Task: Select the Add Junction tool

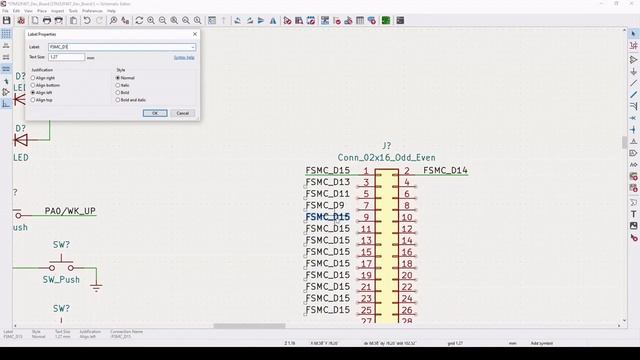Action: pyautogui.click(x=633, y=130)
